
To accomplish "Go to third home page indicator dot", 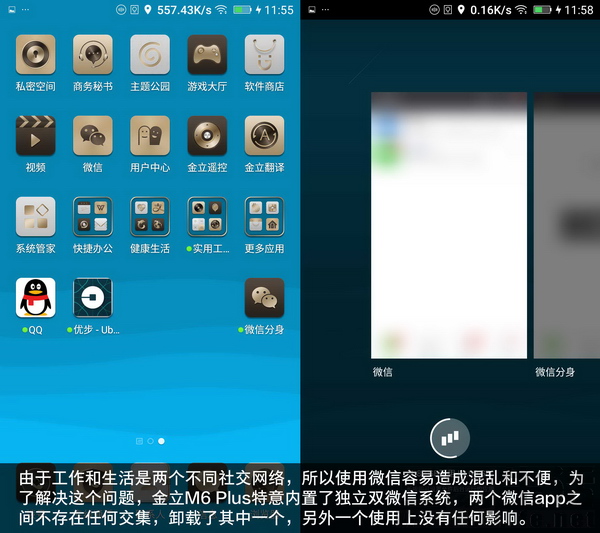I will pyautogui.click(x=161, y=441).
